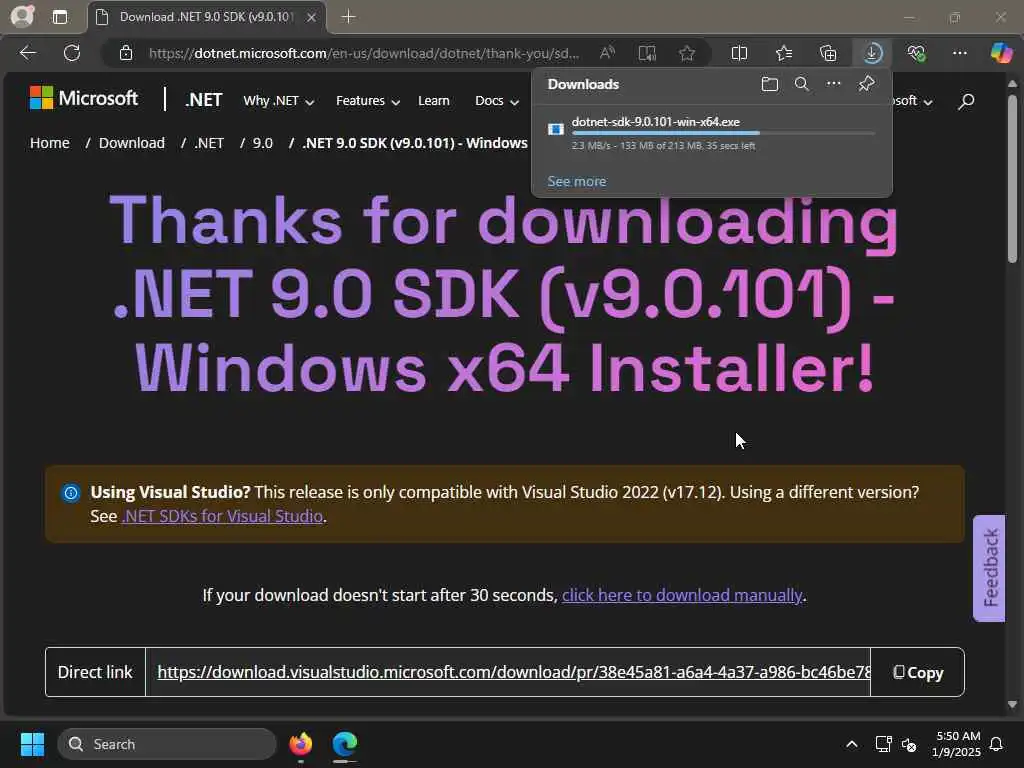Click the Windows taskbar Search box

click(x=167, y=744)
